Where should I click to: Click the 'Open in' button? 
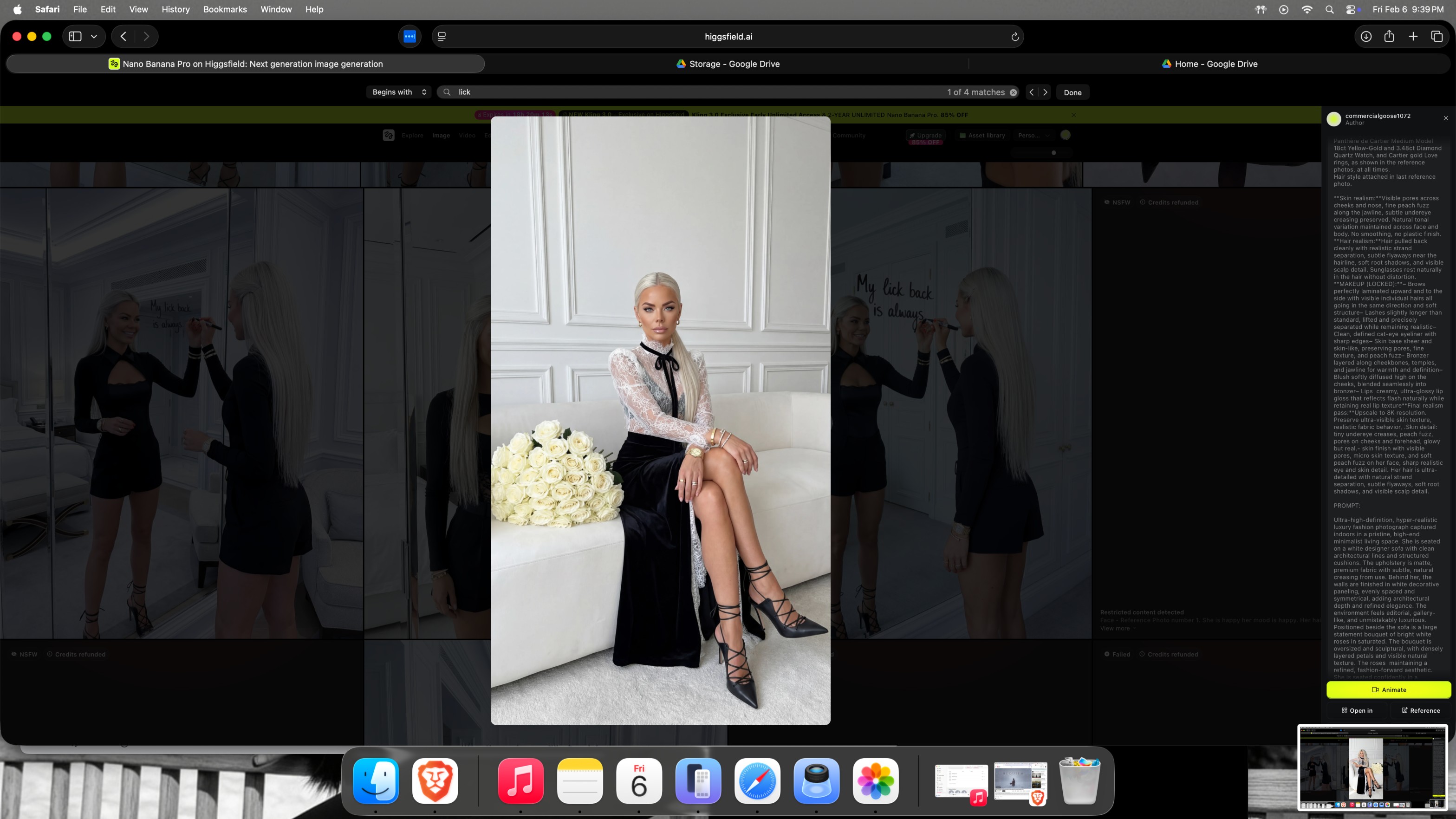[x=1357, y=710]
